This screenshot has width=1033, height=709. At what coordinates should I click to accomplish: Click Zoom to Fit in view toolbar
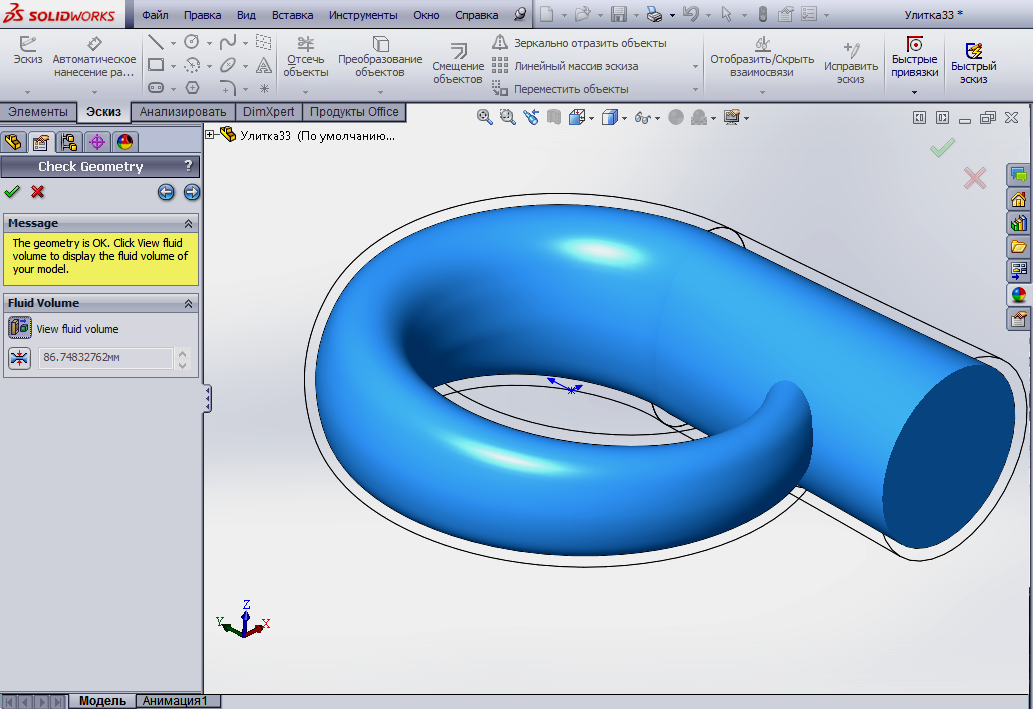click(485, 117)
